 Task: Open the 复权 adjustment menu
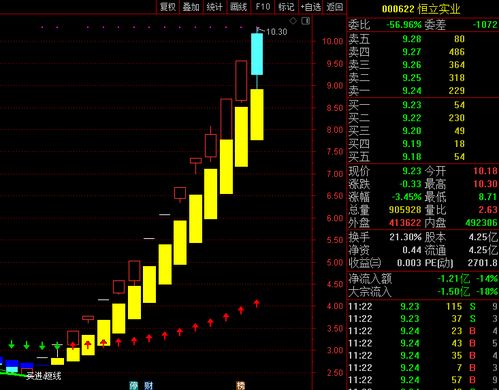168,7
